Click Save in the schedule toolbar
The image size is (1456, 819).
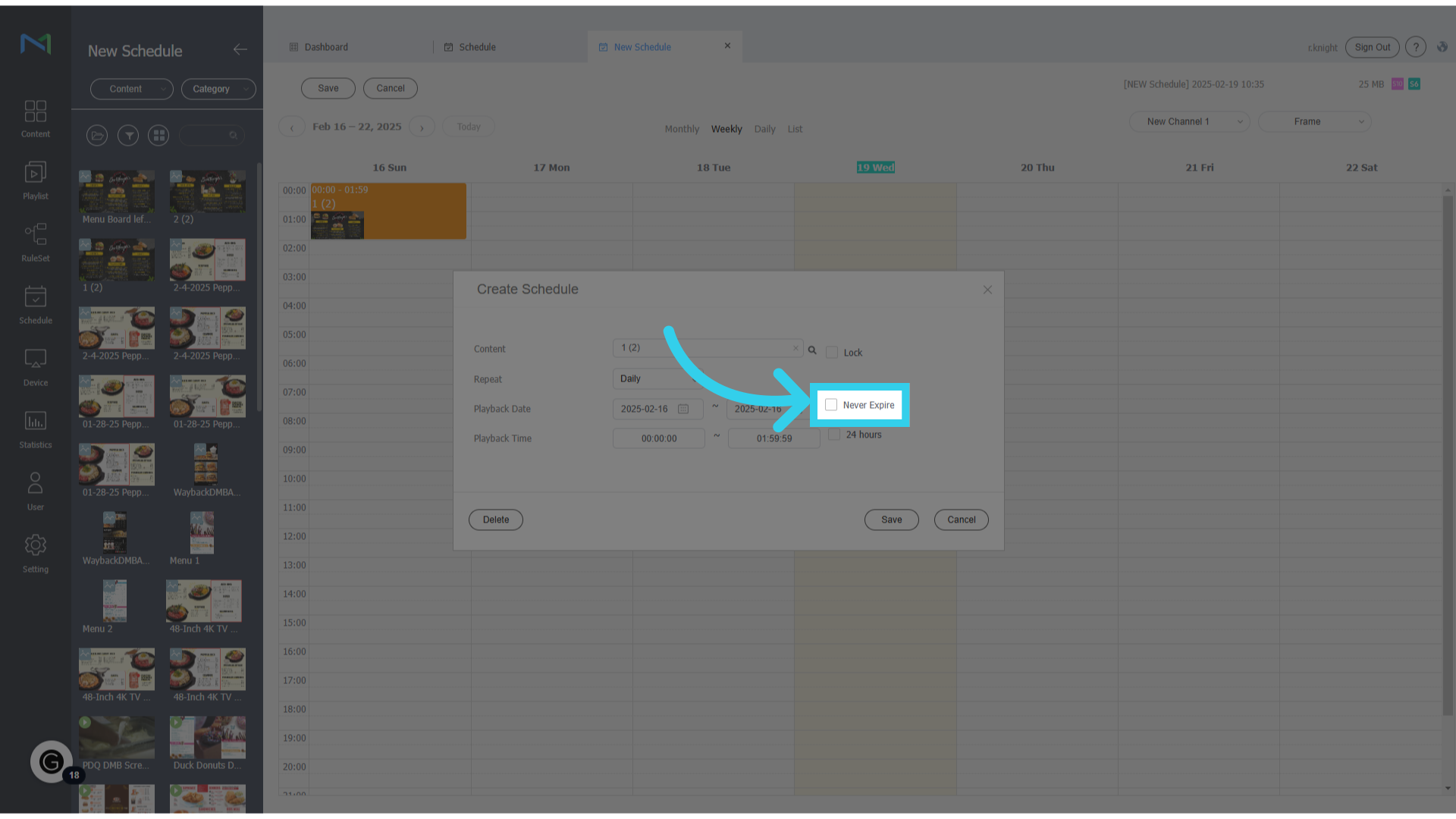[x=328, y=88]
